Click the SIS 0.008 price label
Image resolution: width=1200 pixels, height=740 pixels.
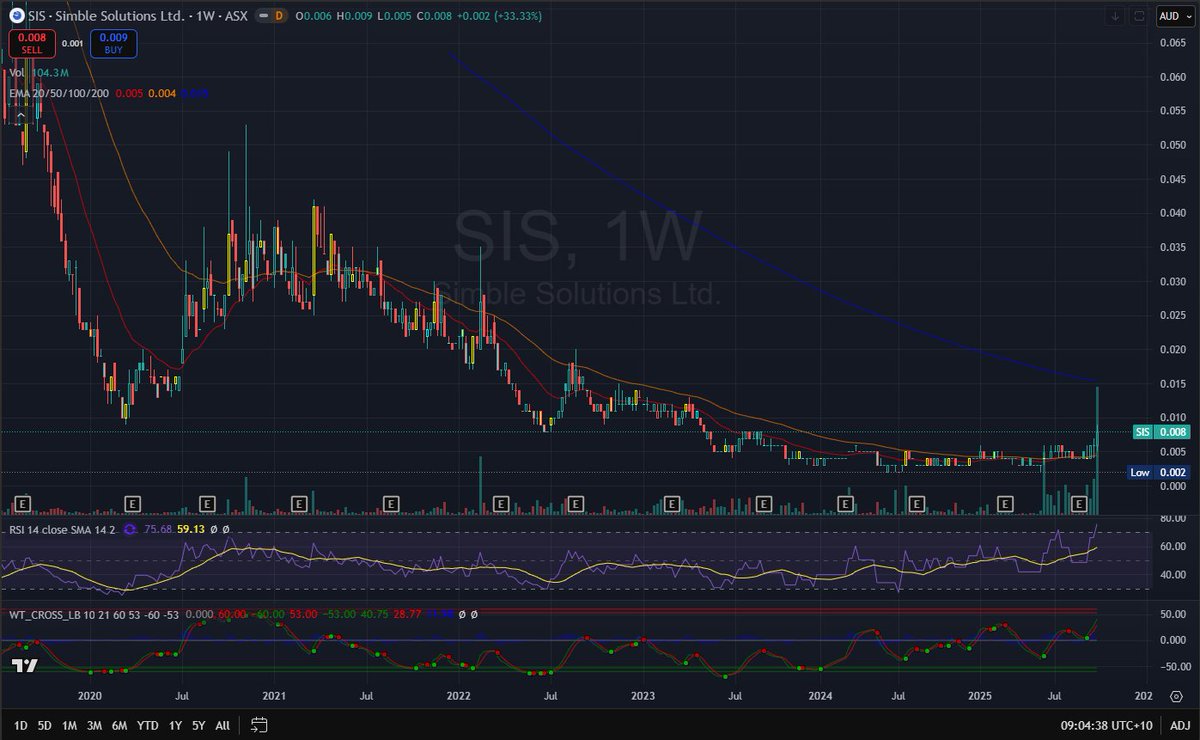[1159, 432]
